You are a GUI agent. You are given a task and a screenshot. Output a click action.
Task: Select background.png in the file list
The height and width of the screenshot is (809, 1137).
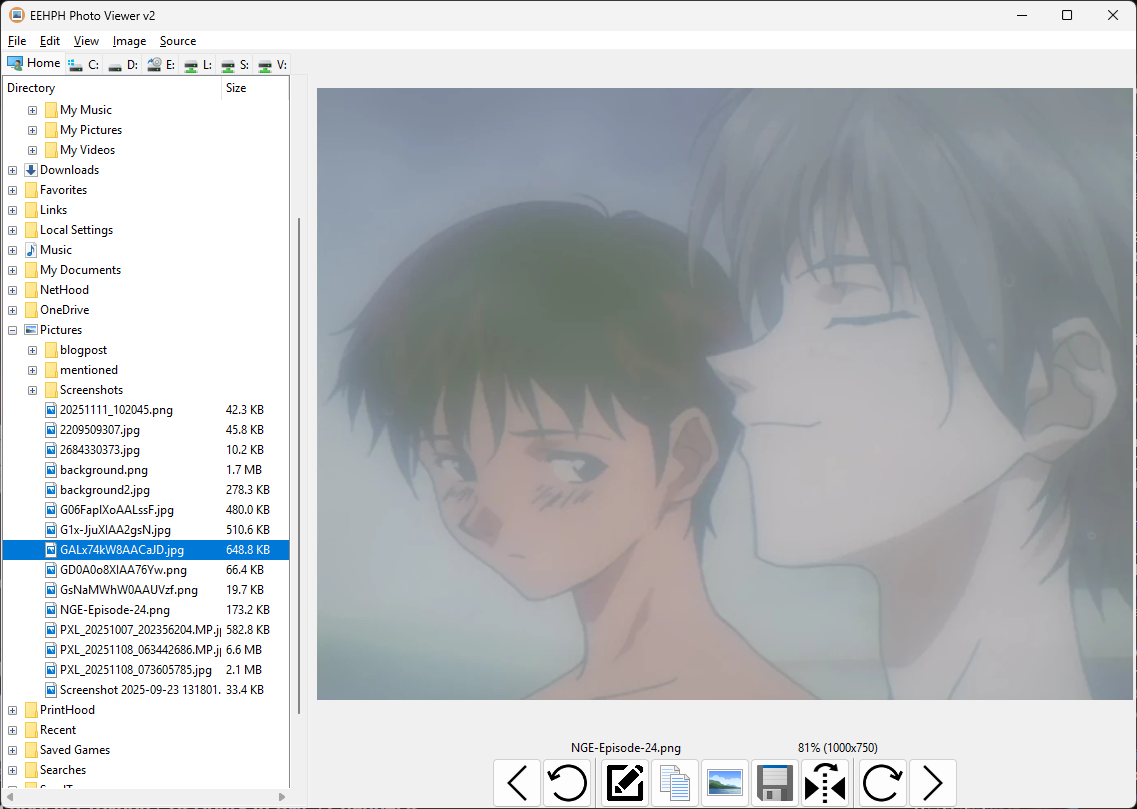[x=103, y=470]
